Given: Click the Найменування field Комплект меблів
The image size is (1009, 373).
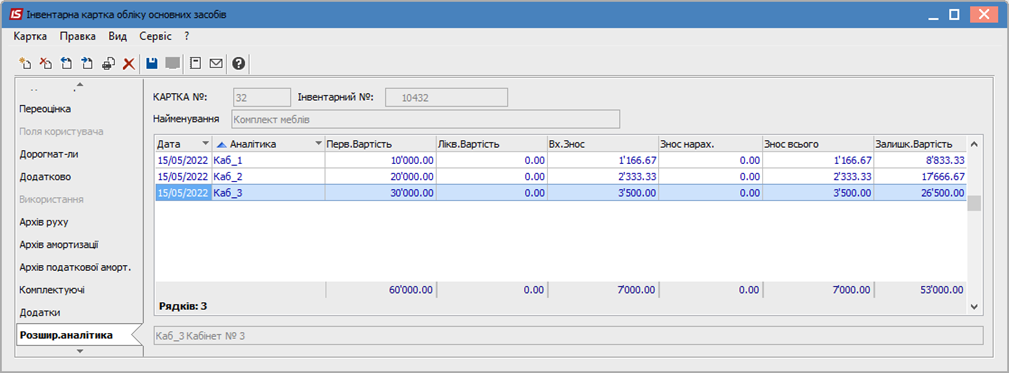Looking at the screenshot, I should click(x=425, y=120).
